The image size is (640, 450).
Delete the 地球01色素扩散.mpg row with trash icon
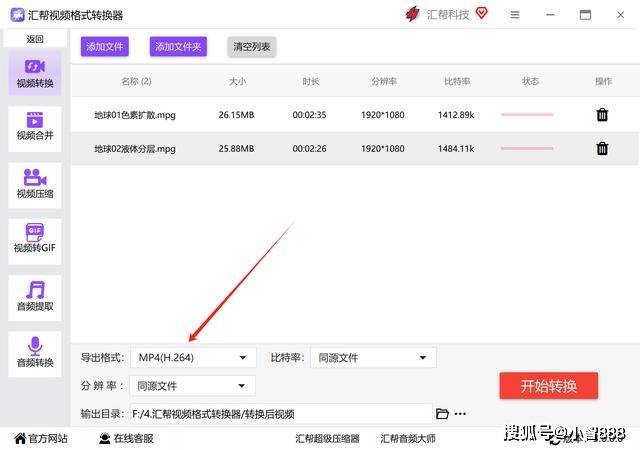pyautogui.click(x=602, y=115)
